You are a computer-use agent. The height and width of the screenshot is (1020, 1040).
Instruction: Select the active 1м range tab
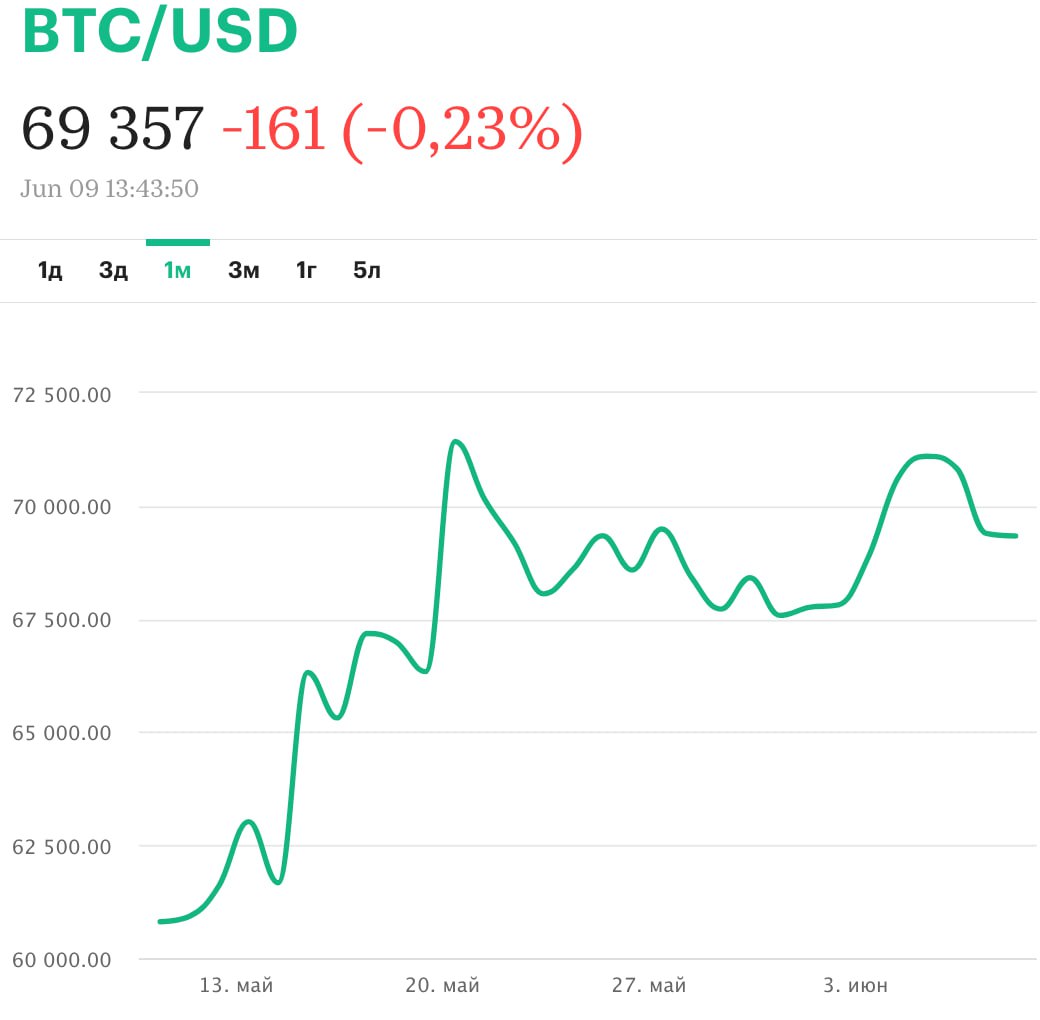point(177,270)
